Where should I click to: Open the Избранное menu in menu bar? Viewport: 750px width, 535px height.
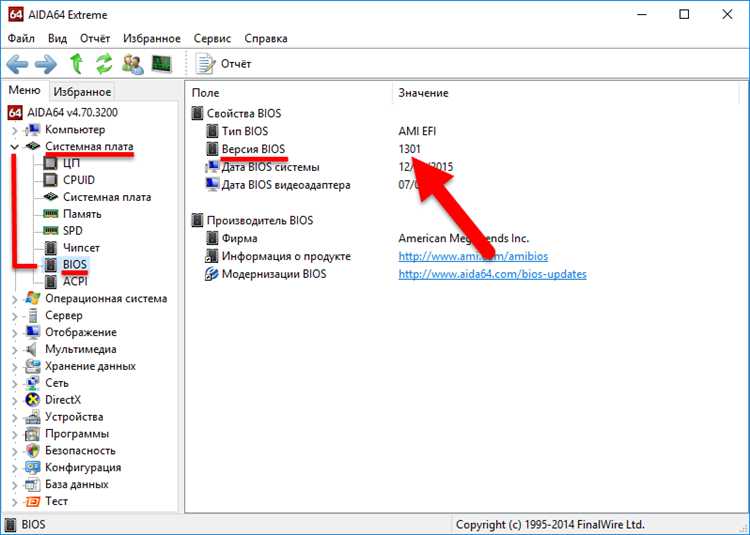tap(152, 38)
